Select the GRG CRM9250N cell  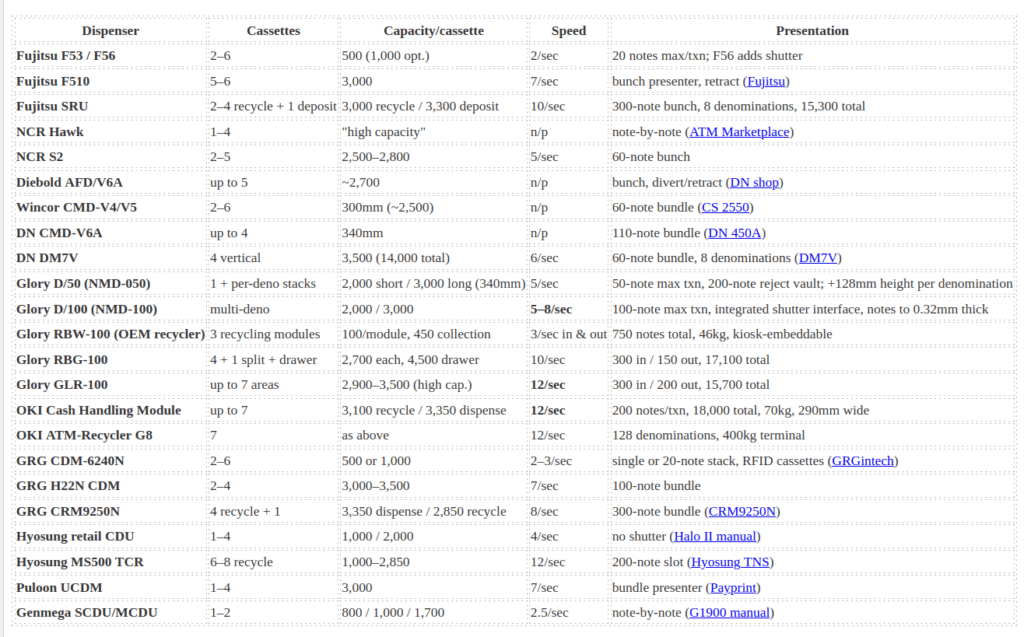point(110,512)
